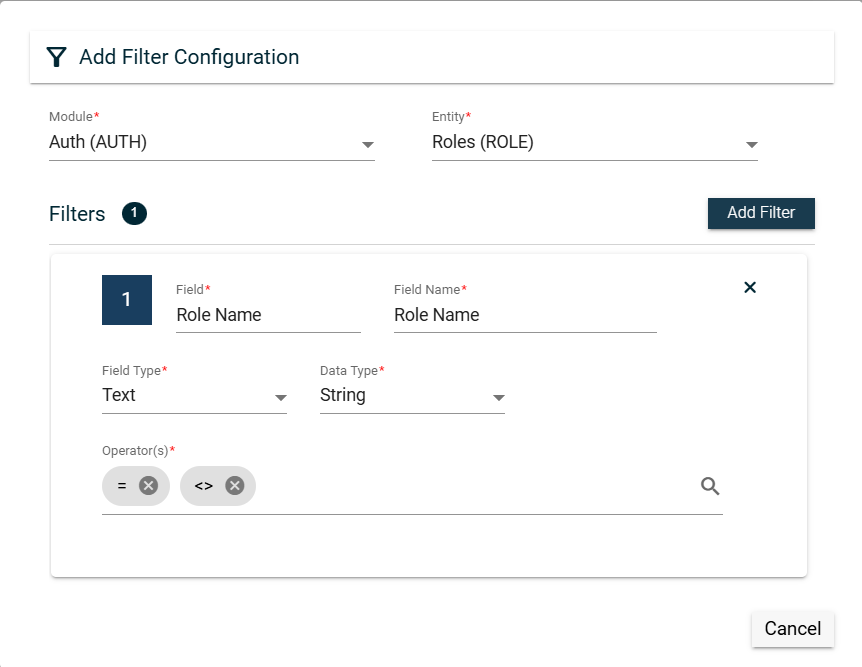Click empty area of Operator(s) input
This screenshot has width=862, height=667.
point(470,487)
